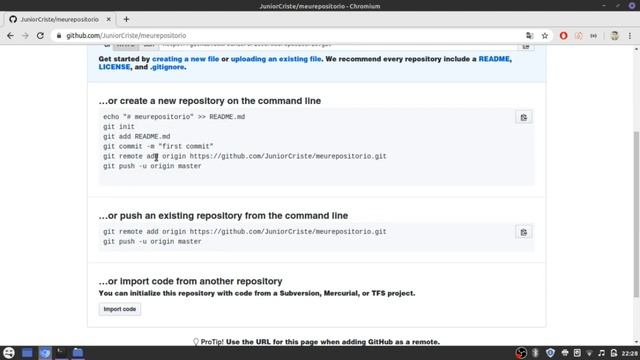
Task: Open the Bluetooth tray icon
Action: pyautogui.click(x=536, y=353)
